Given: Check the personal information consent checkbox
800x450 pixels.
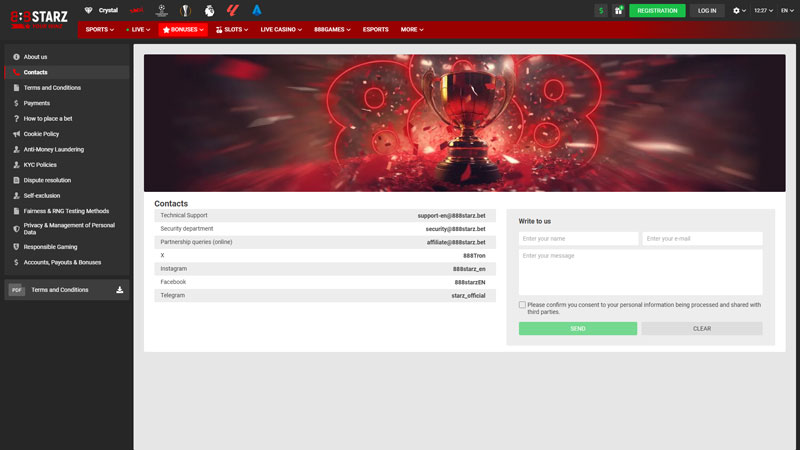Looking at the screenshot, I should point(522,305).
